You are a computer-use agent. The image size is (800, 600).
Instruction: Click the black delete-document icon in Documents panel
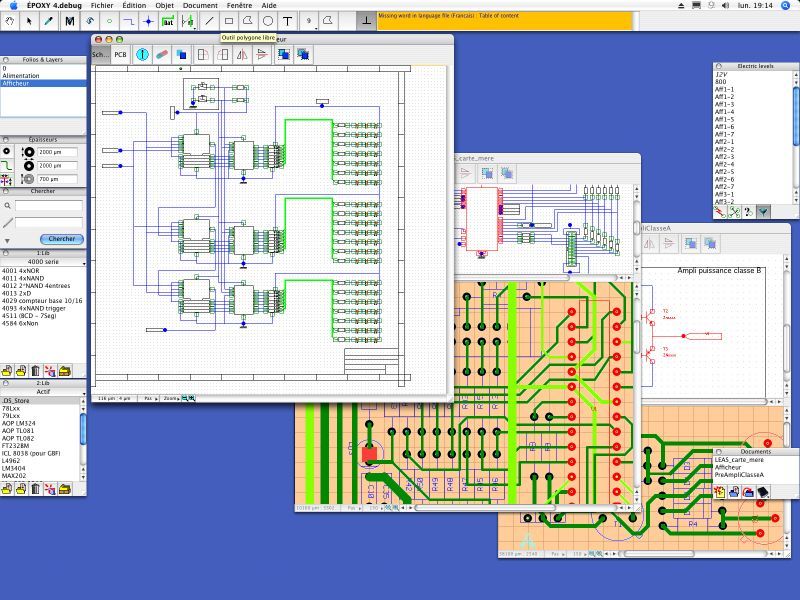click(x=763, y=492)
